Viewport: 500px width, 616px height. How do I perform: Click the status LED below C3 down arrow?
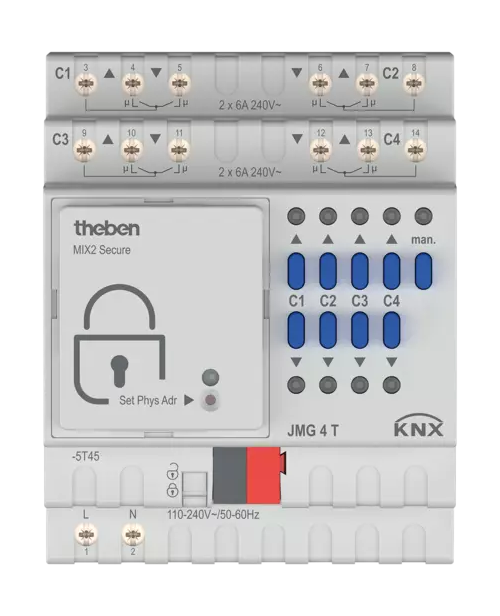tap(360, 385)
